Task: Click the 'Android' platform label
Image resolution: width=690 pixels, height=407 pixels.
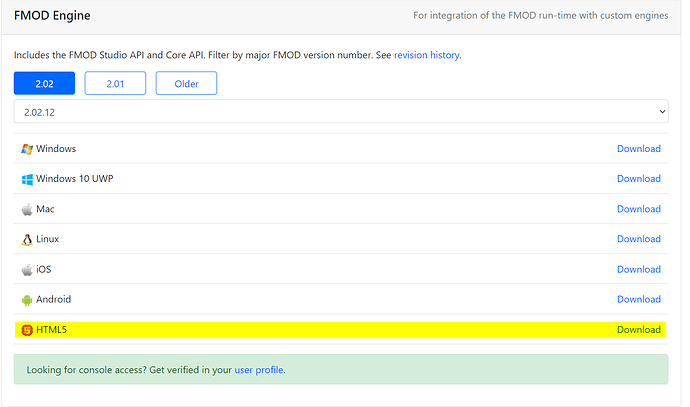Action: (x=53, y=299)
